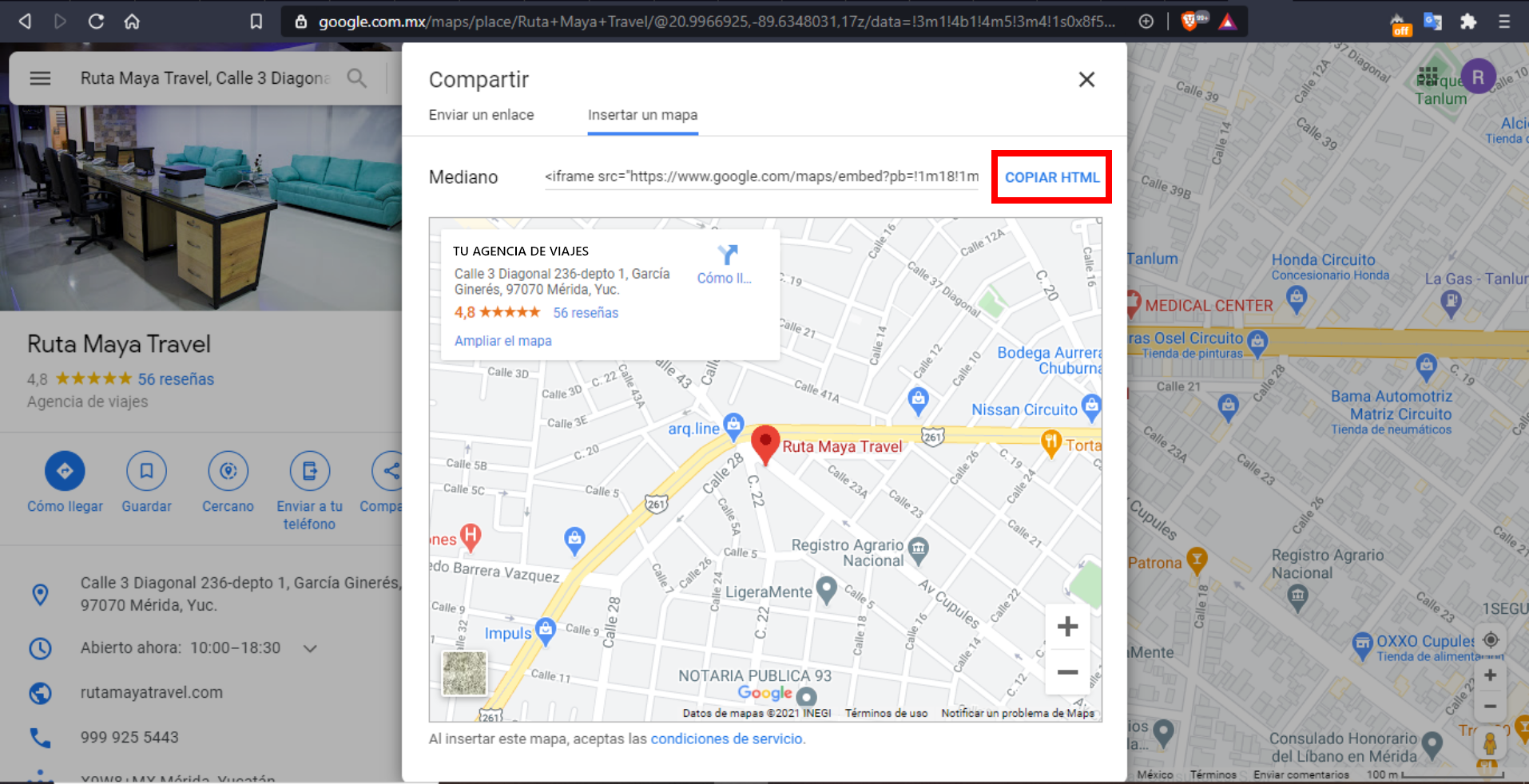Image resolution: width=1529 pixels, height=784 pixels.
Task: Open browser extensions puzzle icon
Action: [1467, 22]
